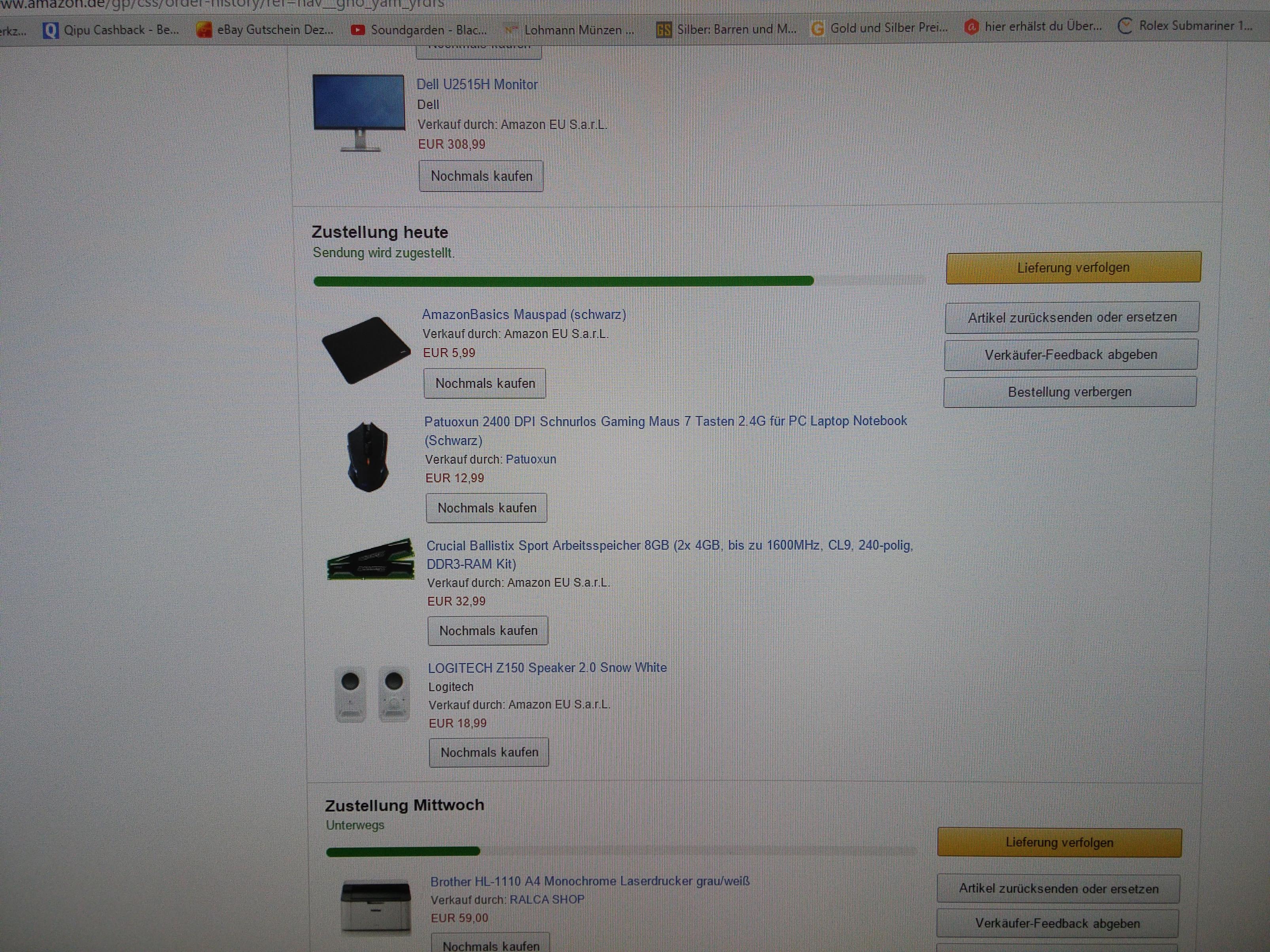Open Gold und Silber Preise bookmark
Screen dimensions: 1270x952
[x=879, y=28]
